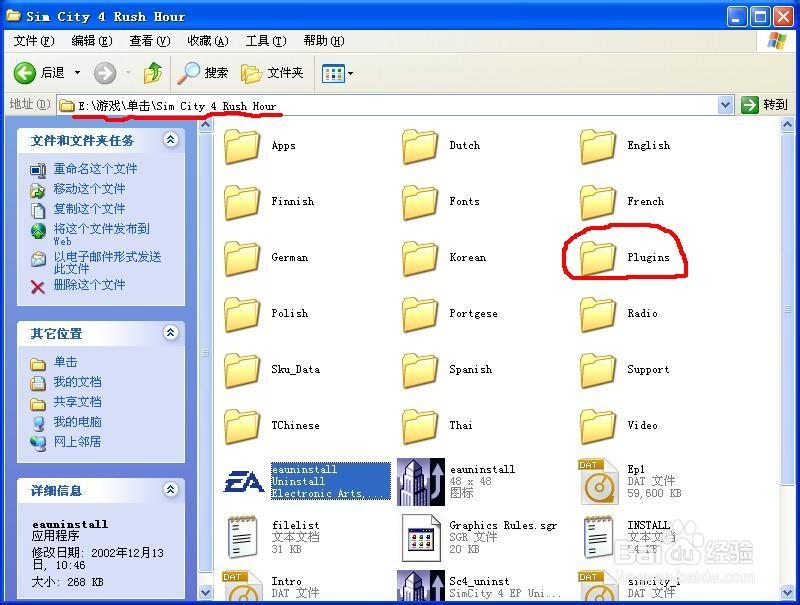Collapse the 详细信息 panel
Screen dimensions: 800x605
pyautogui.click(x=170, y=490)
